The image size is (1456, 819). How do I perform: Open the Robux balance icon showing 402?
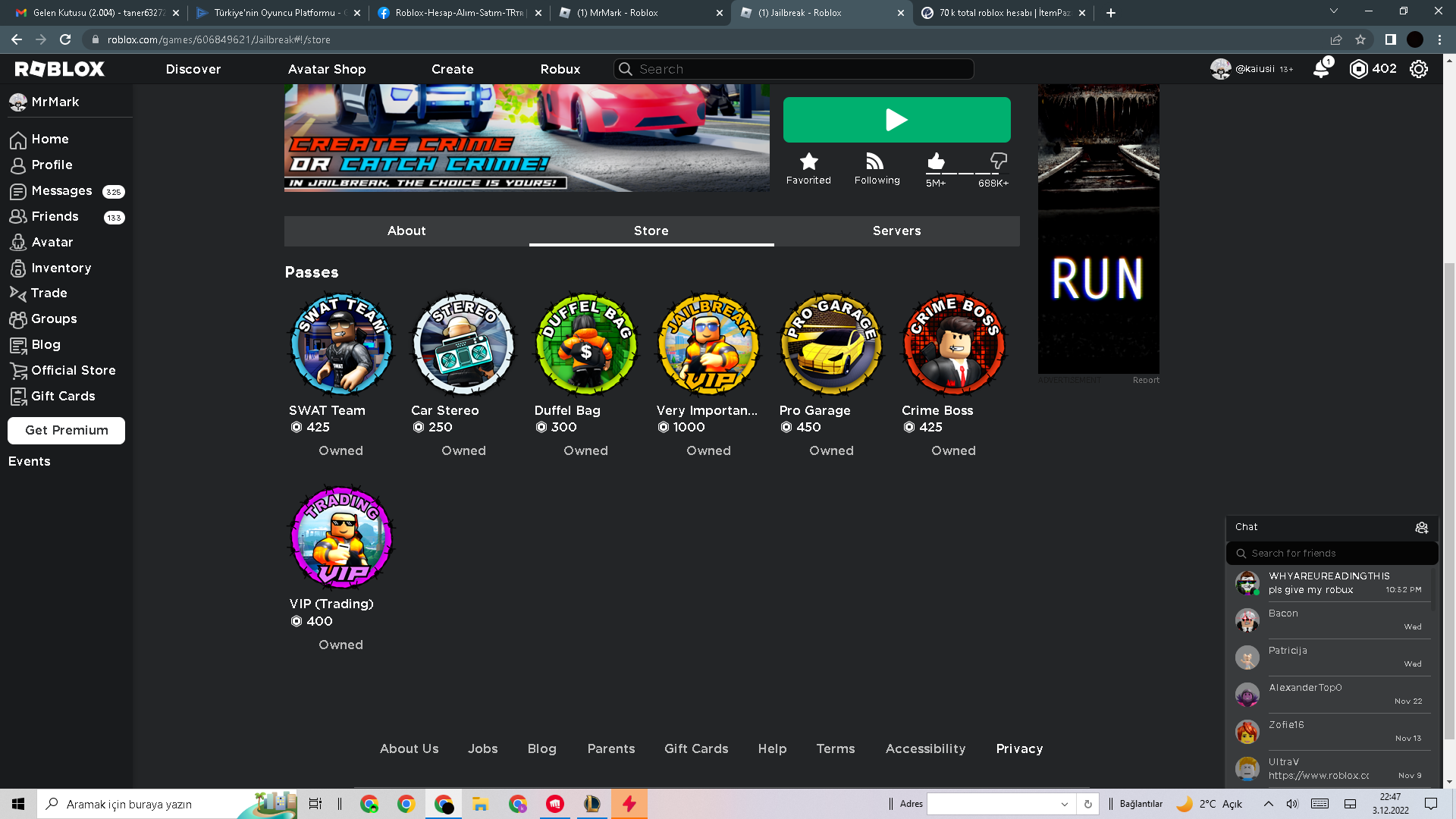tap(1358, 69)
